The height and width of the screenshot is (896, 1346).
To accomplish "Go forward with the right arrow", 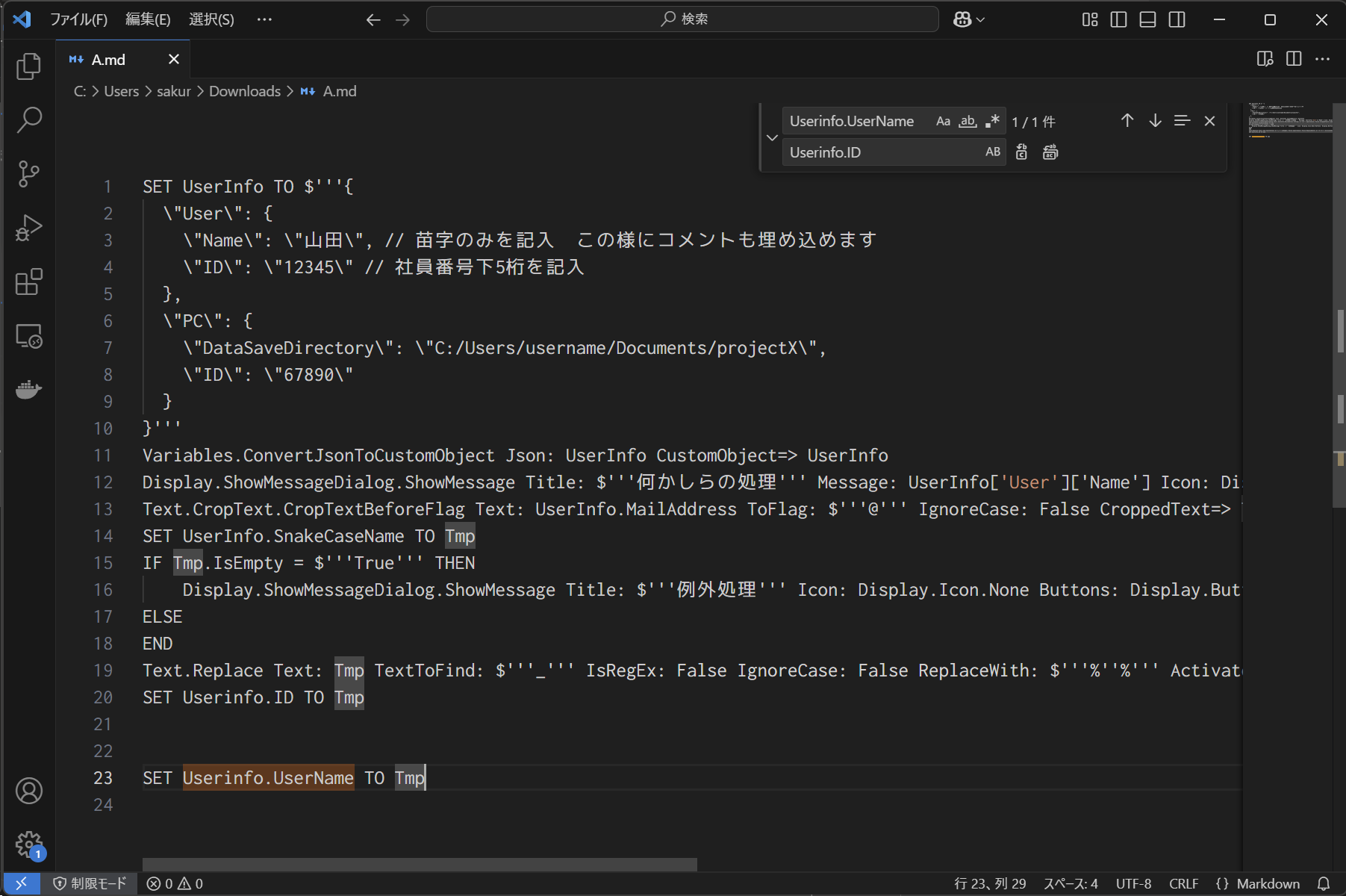I will pos(402,20).
